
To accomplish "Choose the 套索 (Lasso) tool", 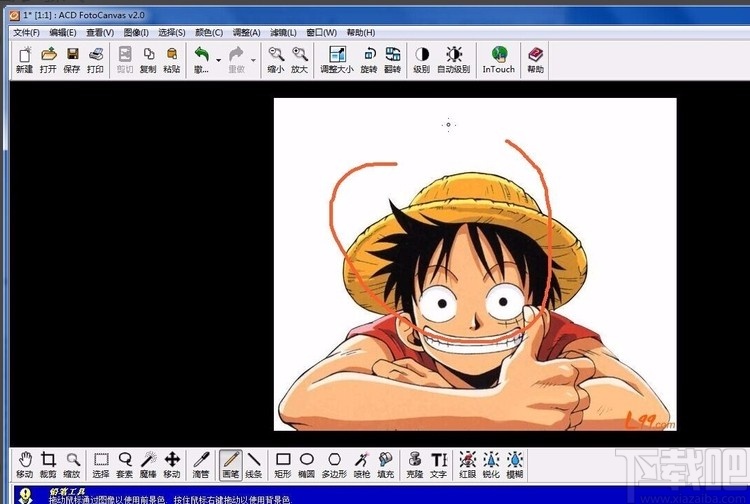I will (x=125, y=465).
